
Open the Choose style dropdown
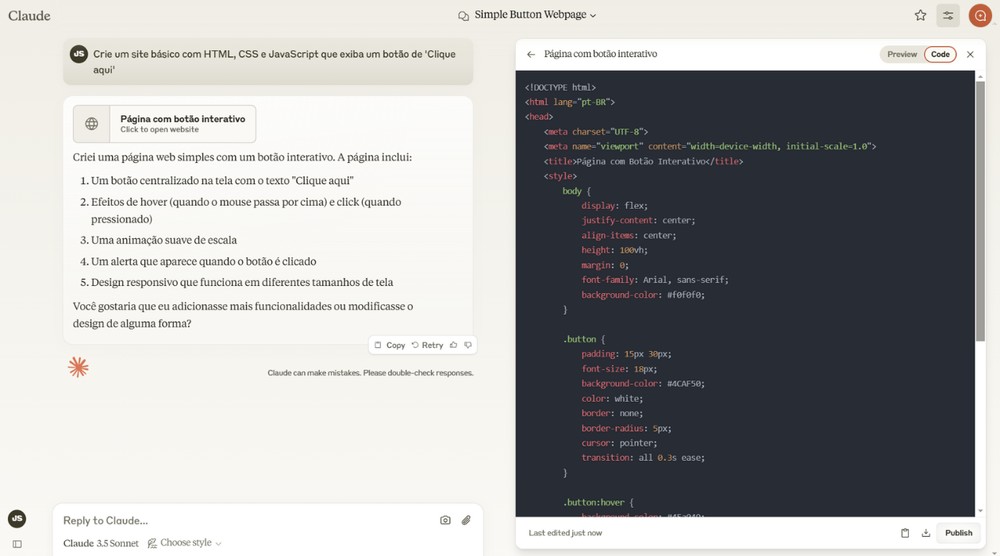185,543
